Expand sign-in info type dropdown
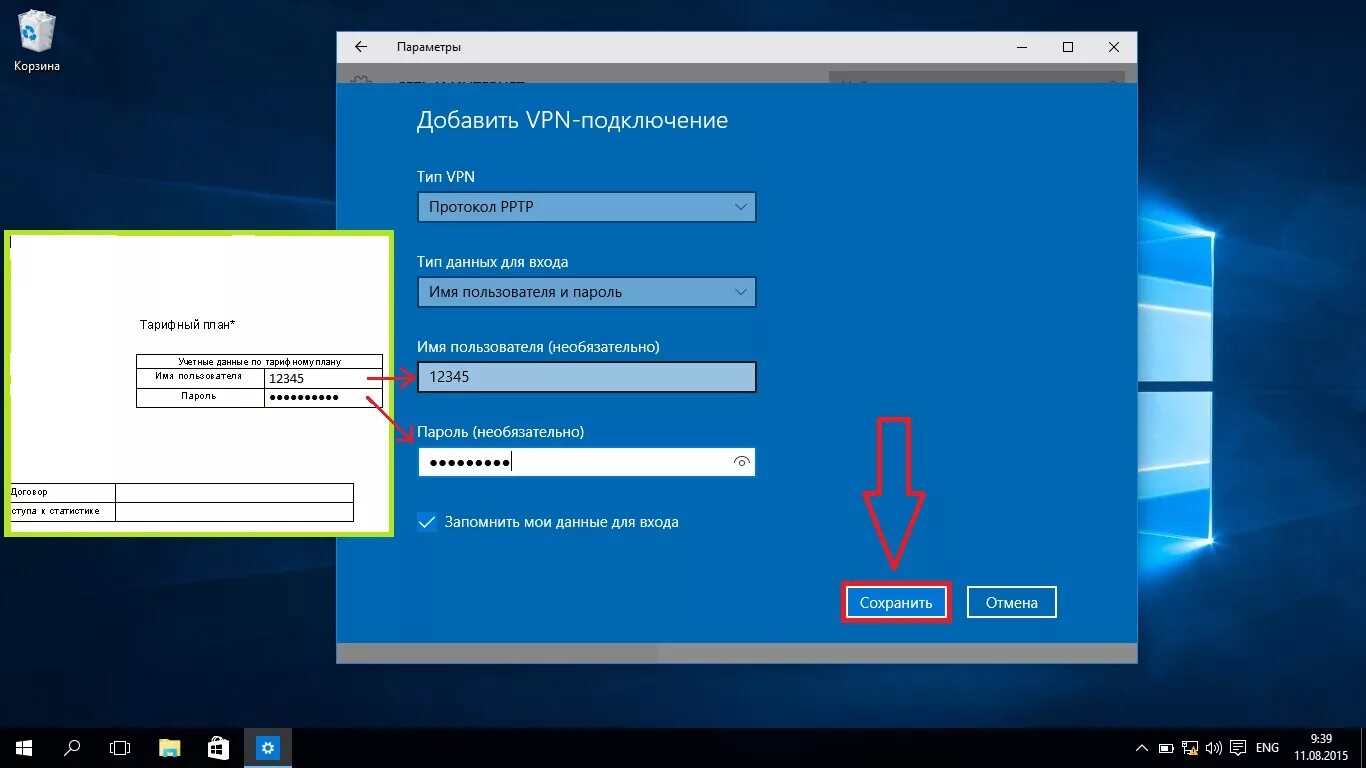 pos(586,292)
